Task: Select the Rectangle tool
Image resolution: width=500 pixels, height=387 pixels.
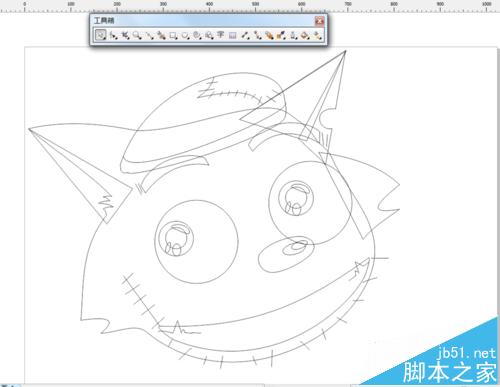Action: pos(173,35)
